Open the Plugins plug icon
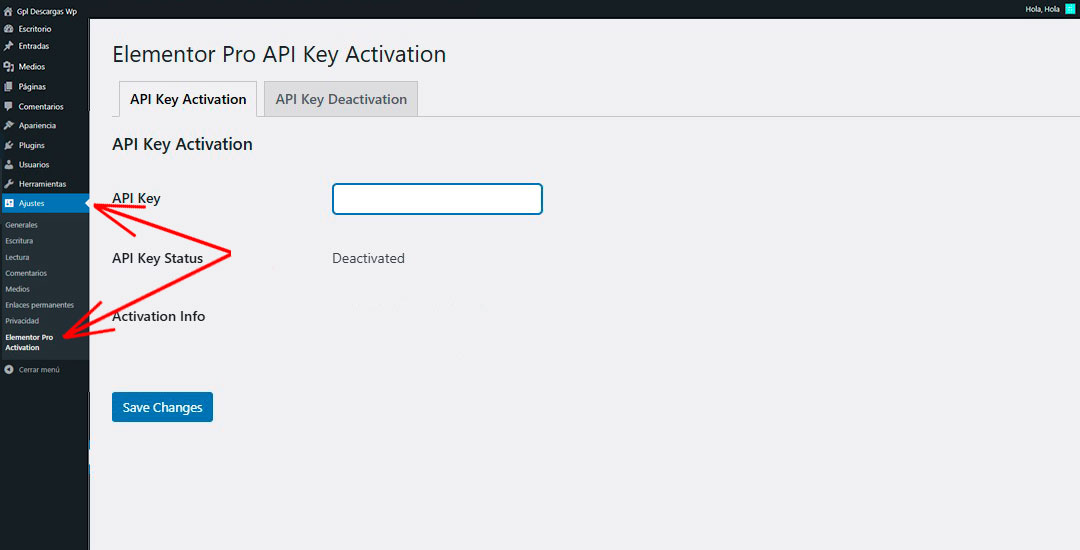The image size is (1080, 550). (x=8, y=145)
